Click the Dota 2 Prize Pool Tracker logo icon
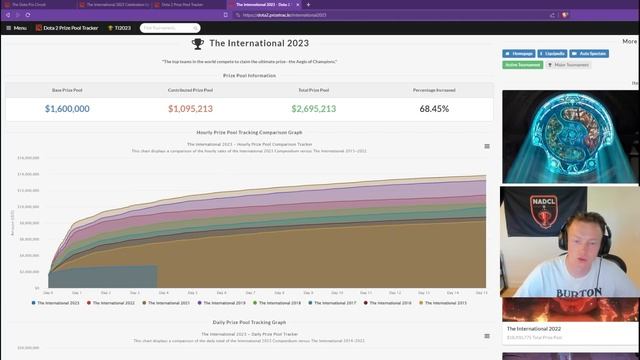Screen dimensions: 640x360 pyautogui.click(x=39, y=28)
